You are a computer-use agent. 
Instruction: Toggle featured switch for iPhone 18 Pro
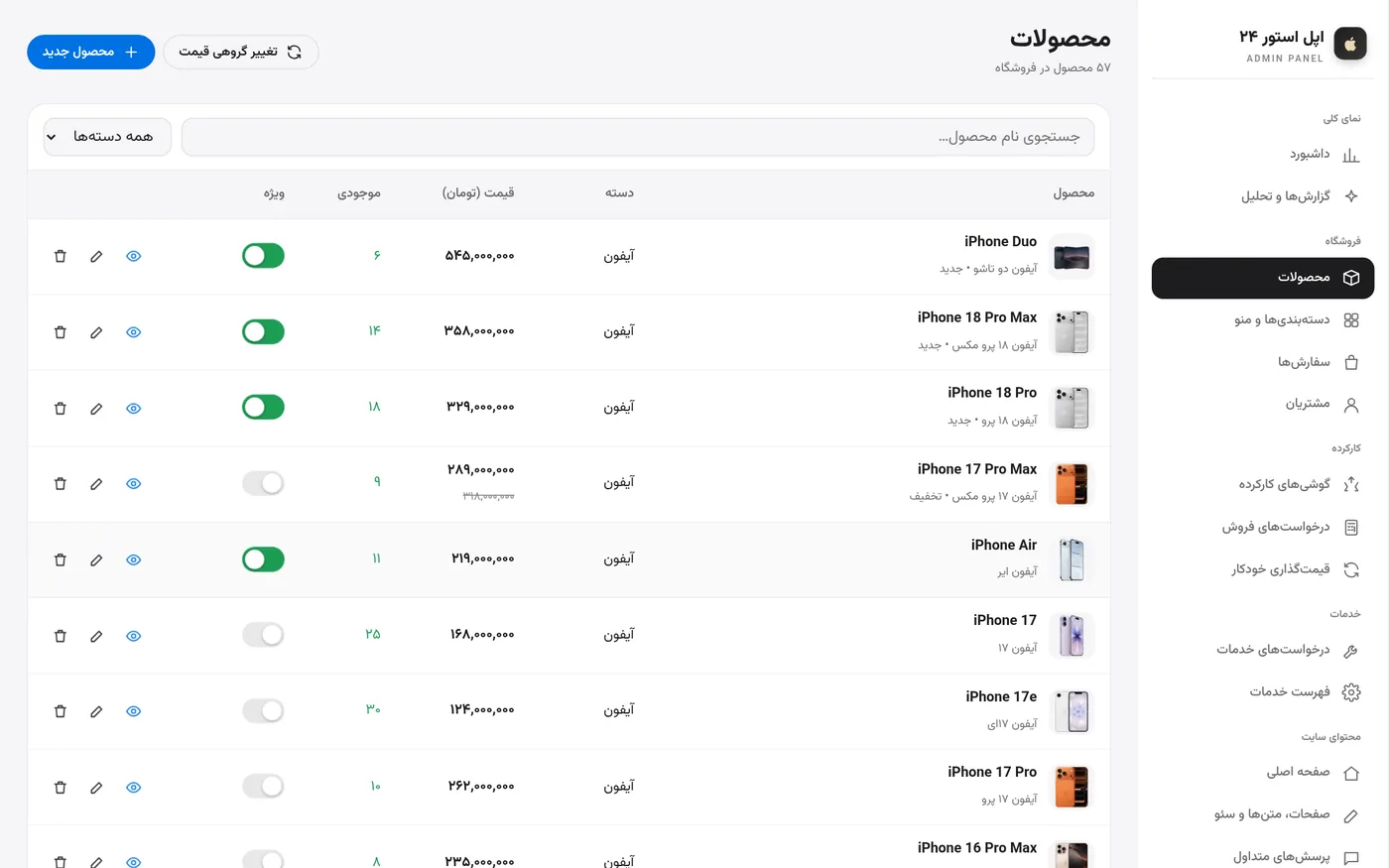(x=263, y=408)
